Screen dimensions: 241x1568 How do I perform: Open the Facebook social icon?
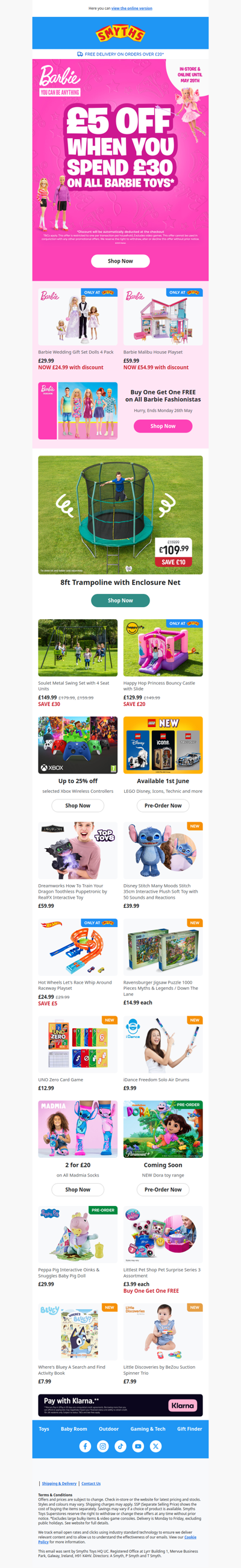(85, 1446)
